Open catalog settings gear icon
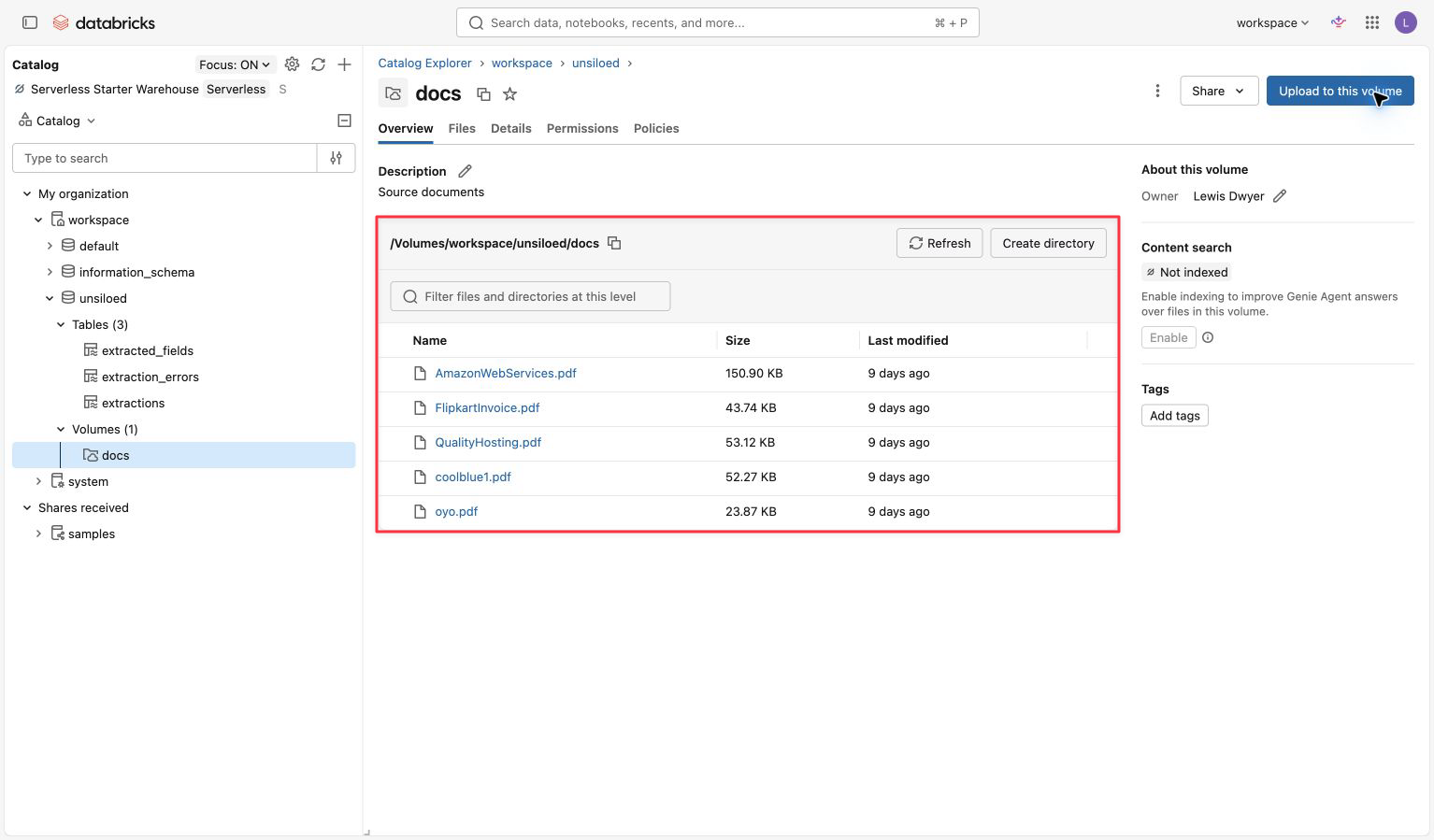Image resolution: width=1434 pixels, height=840 pixels. (x=293, y=64)
